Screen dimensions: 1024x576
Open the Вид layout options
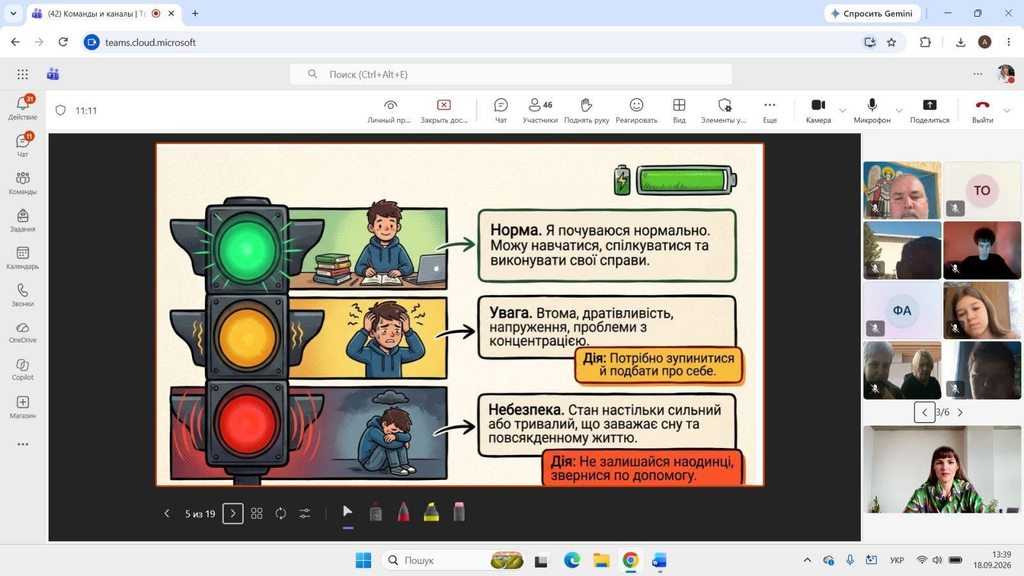tap(679, 110)
